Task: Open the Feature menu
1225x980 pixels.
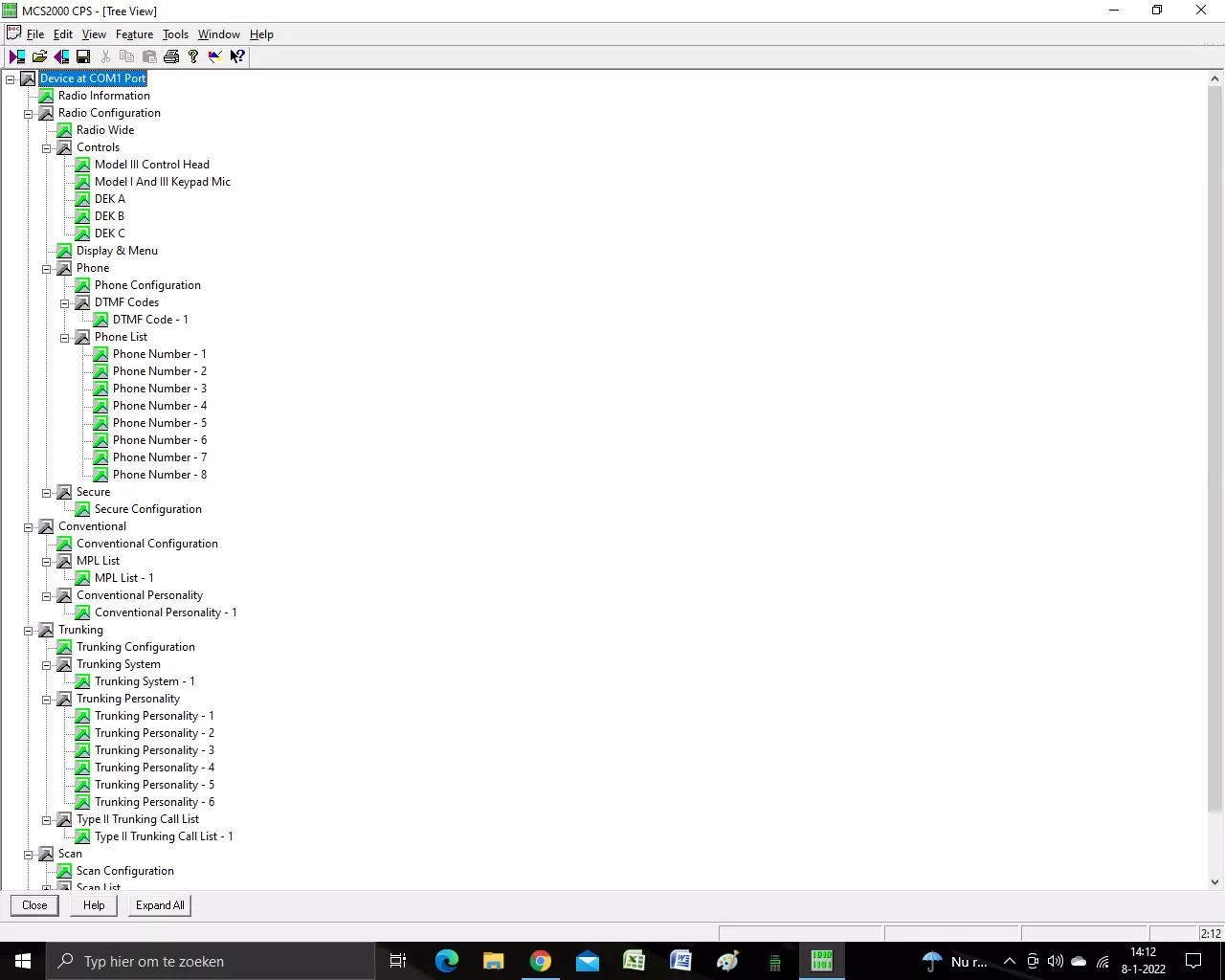Action: (134, 33)
